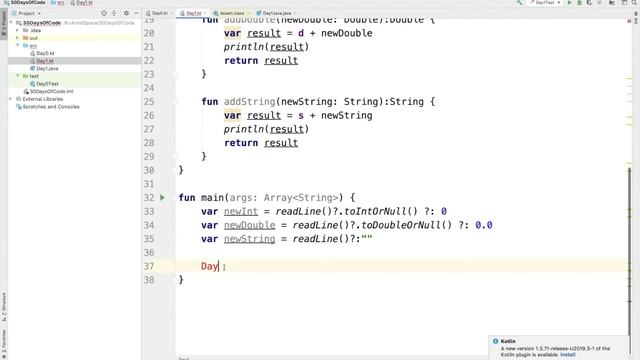Click the run gutter arrow beside fun main
Screen dimensions: 640x360
coord(162,198)
